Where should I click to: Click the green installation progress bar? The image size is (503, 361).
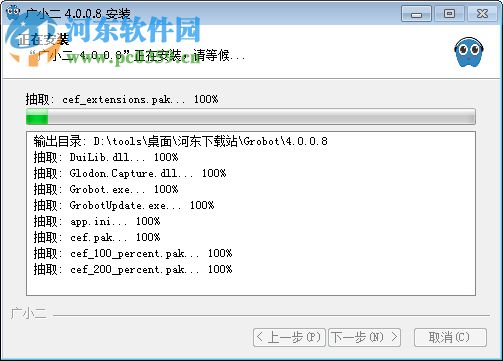[x=251, y=117]
